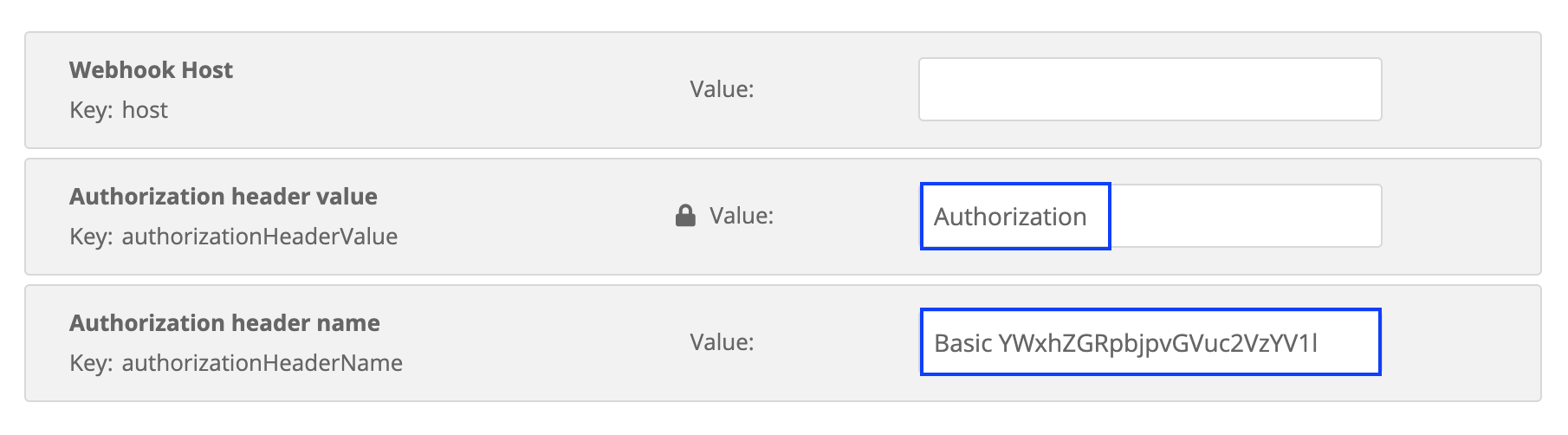Screen dimensions: 1568x435
Task: Focus the empty Webhook Host value field
Action: click(1150, 89)
